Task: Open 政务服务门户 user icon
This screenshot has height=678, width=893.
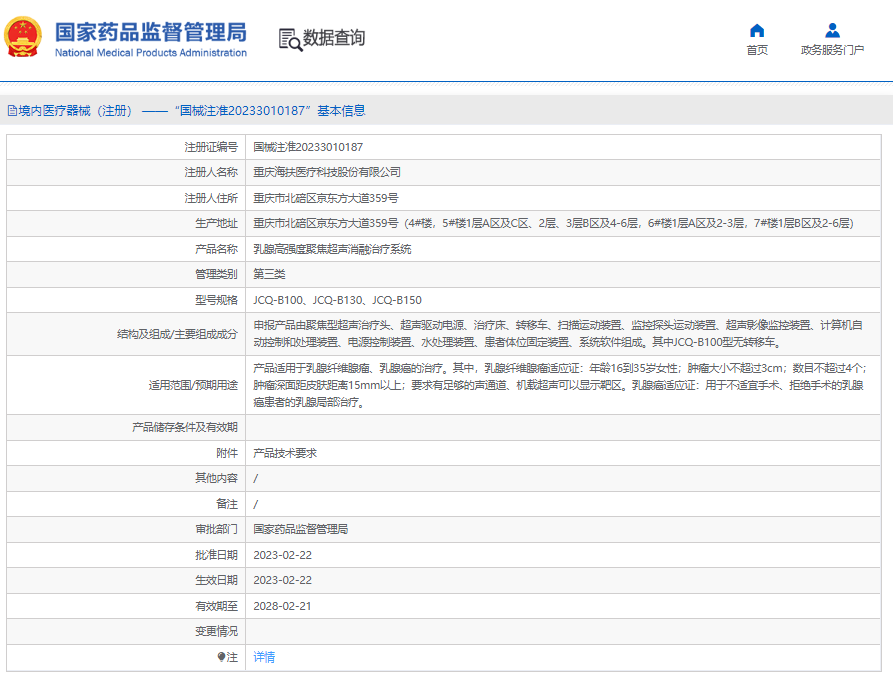Action: coord(832,30)
